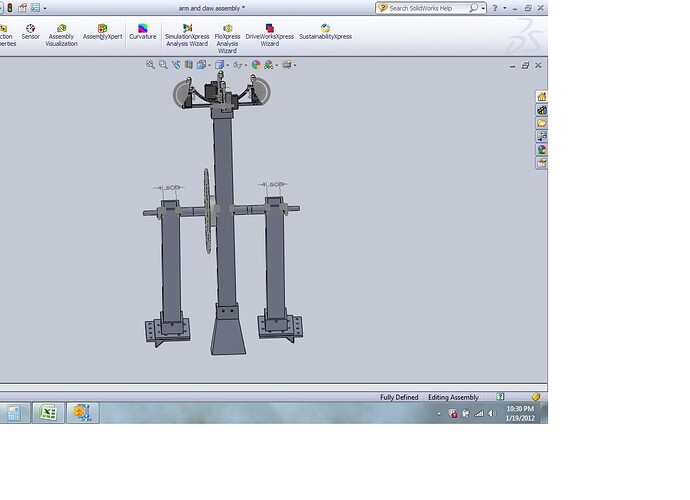690x500 pixels.
Task: Expand the View Settings dropdown arrow
Action: point(295,65)
